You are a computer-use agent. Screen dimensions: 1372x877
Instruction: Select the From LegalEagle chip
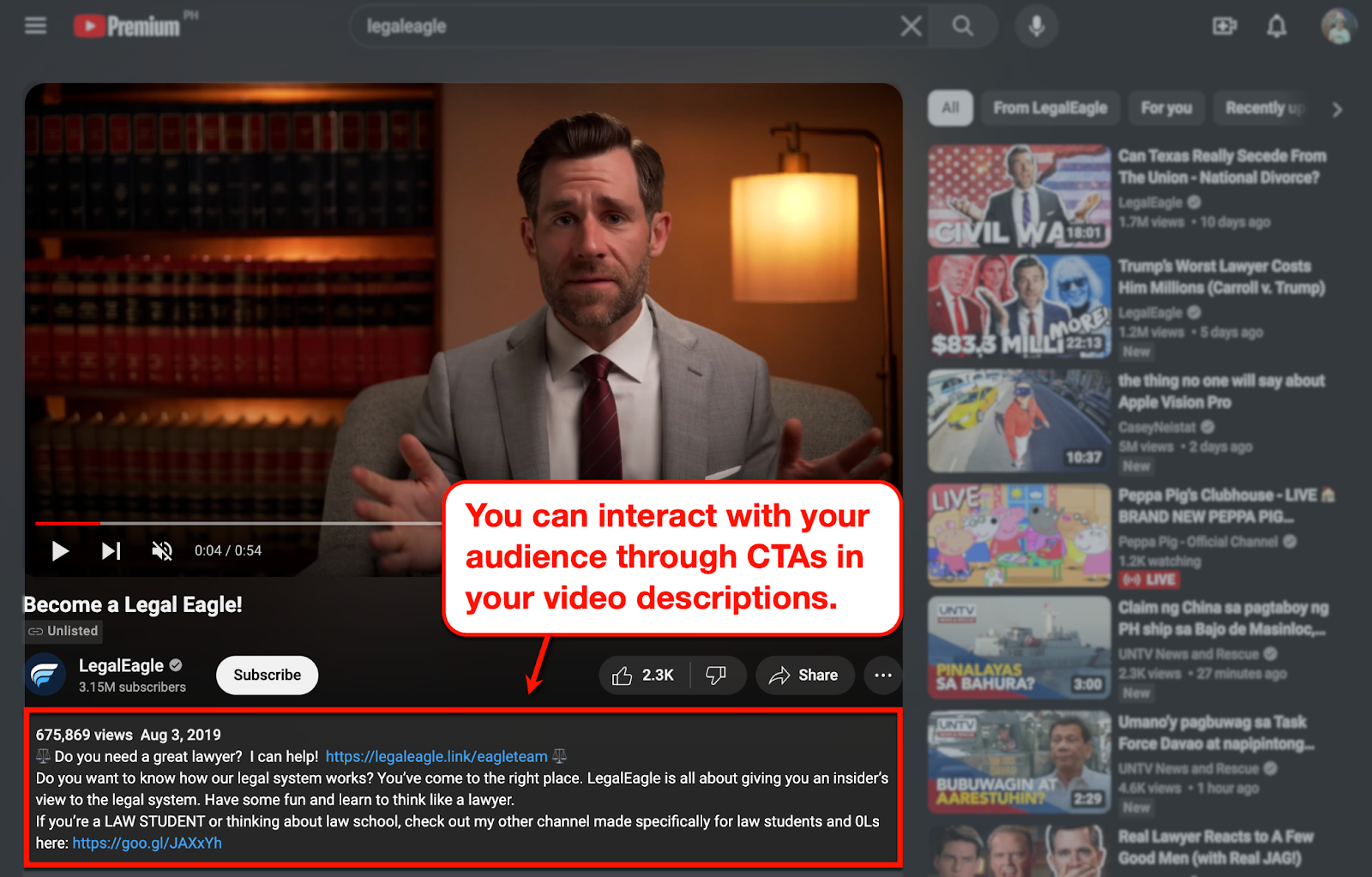point(1050,108)
